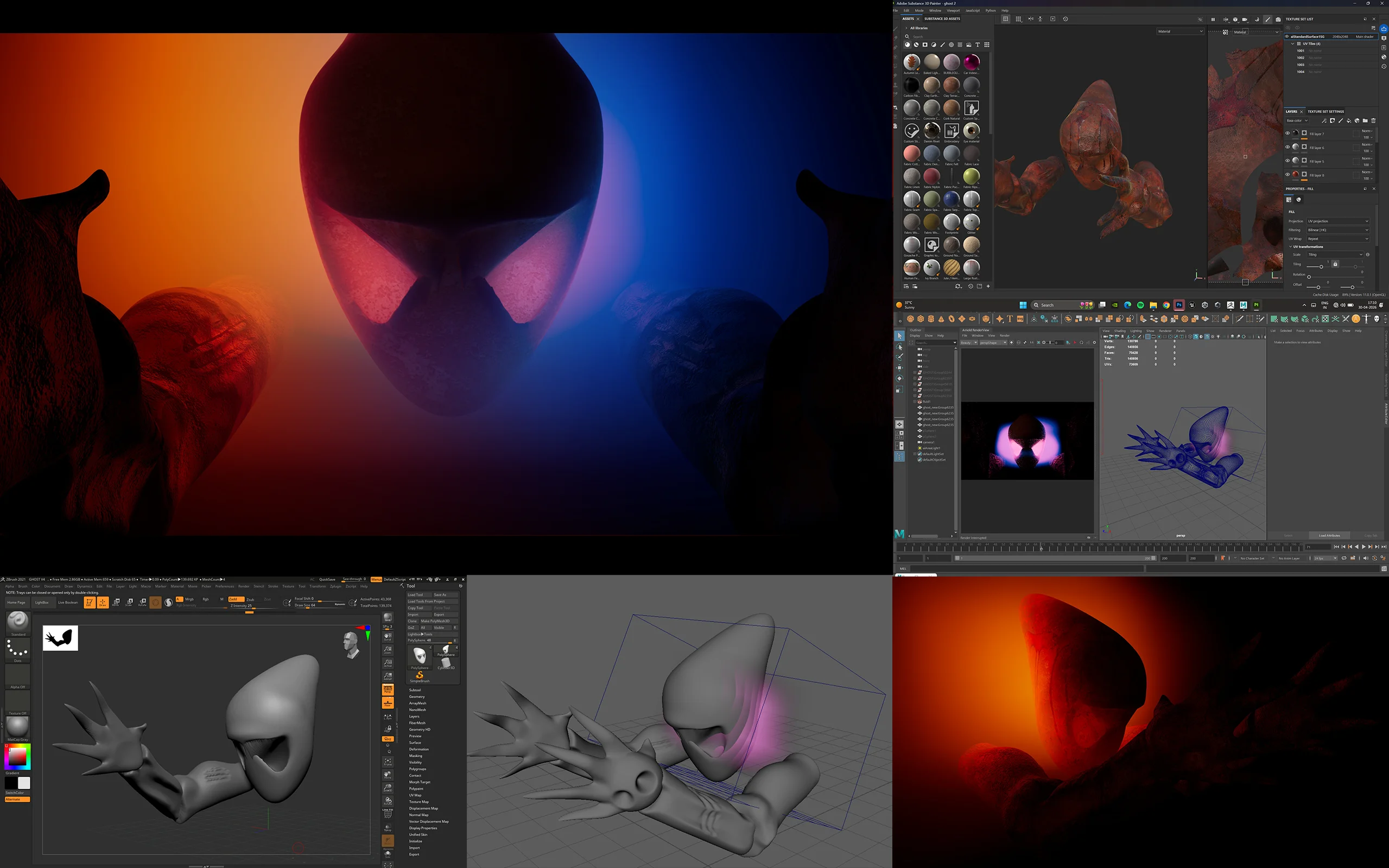Screen dimensions: 1389x868
Task: Hide Fill layer 6 in Substance Painter
Action: [x=1287, y=147]
